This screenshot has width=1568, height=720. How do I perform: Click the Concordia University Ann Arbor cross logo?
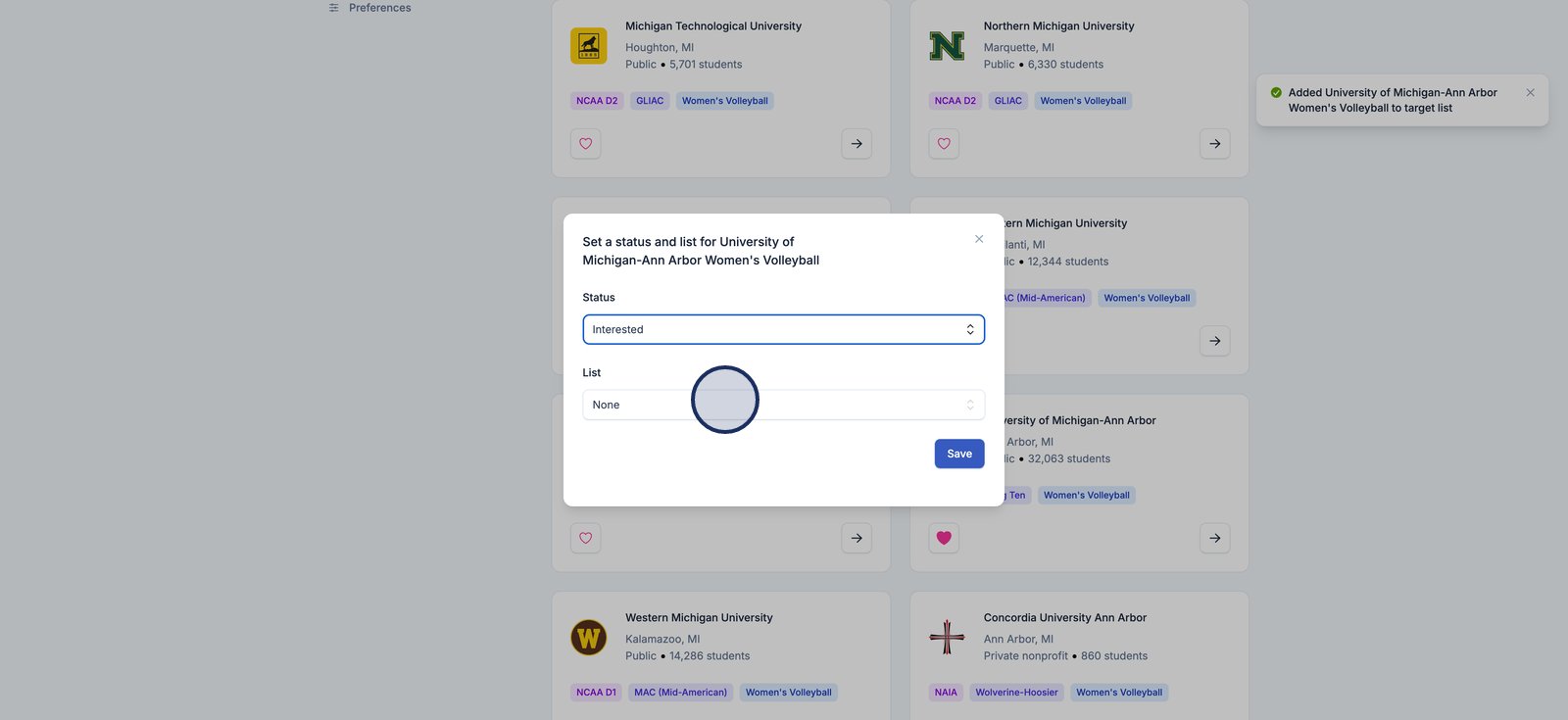pyautogui.click(x=947, y=638)
